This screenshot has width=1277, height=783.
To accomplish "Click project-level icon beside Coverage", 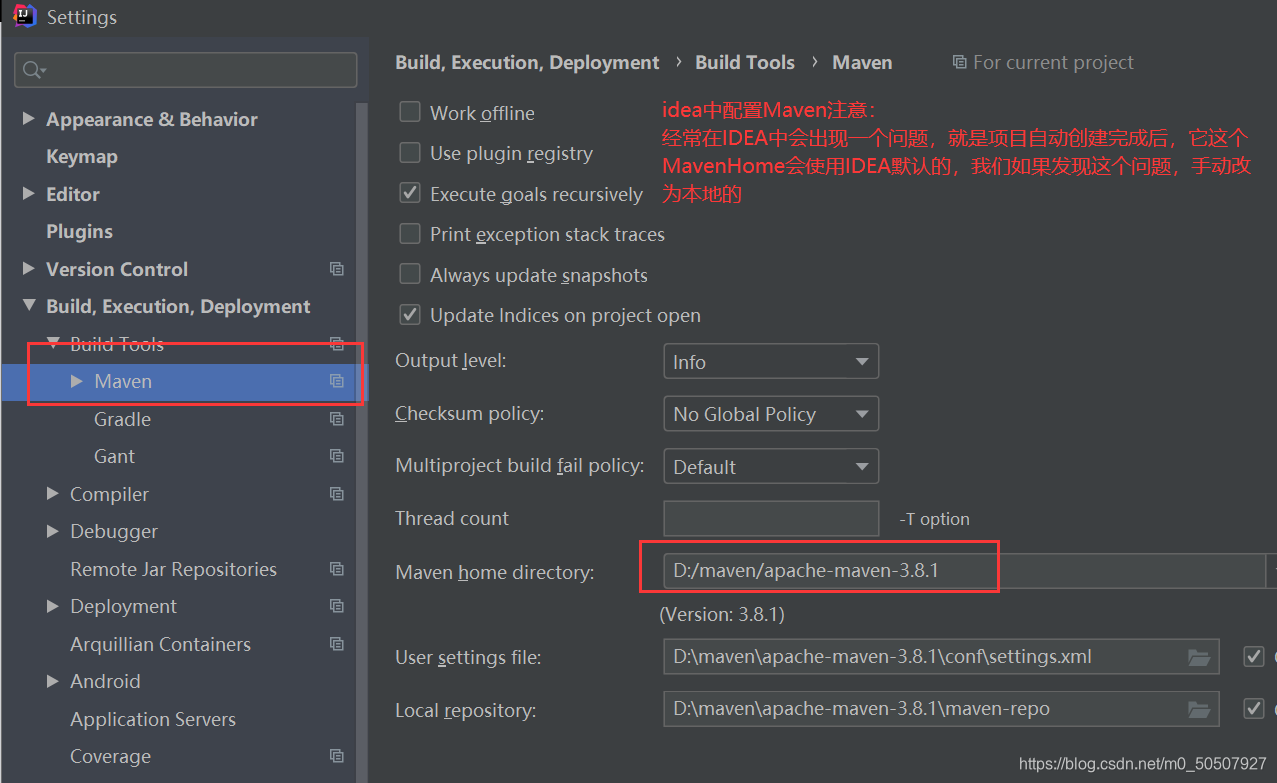I will coord(337,756).
